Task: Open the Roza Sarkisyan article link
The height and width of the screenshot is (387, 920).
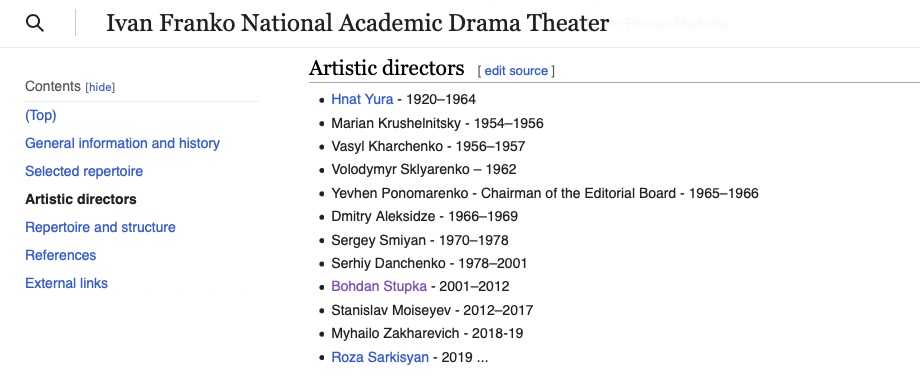Action: (380, 357)
